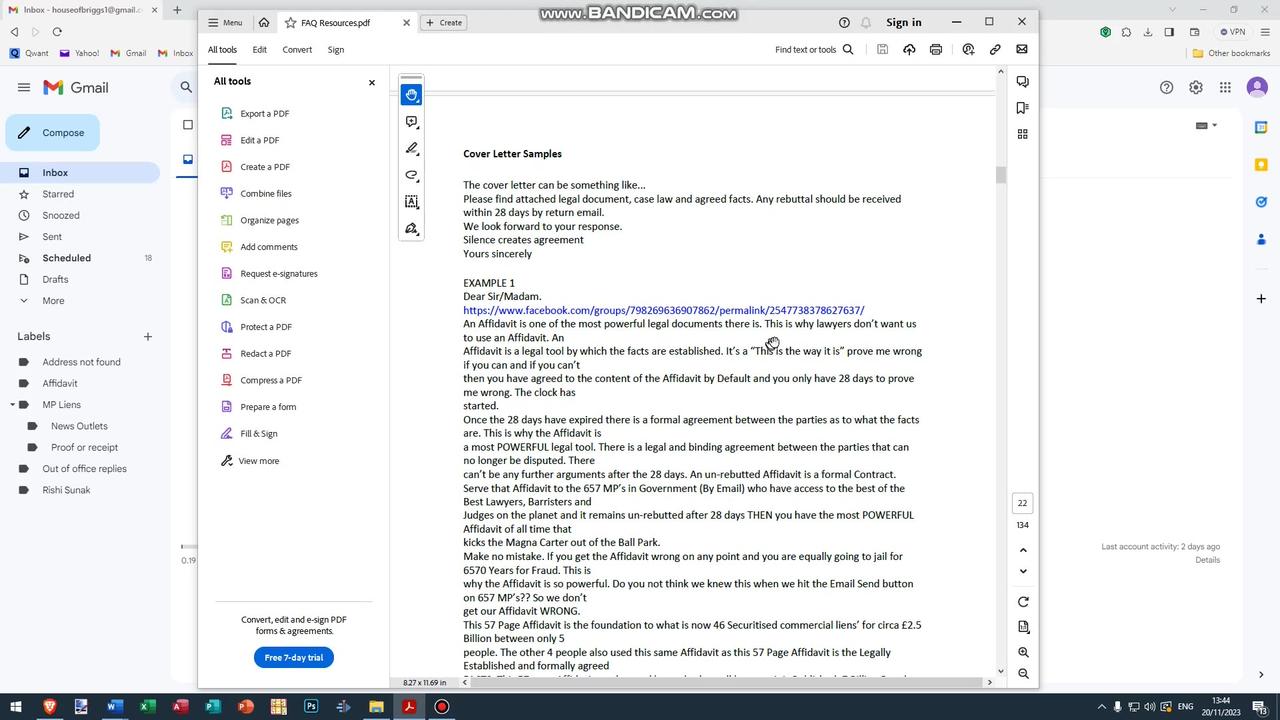Print the FAQ Resources document
1280x720 pixels.
[935, 49]
